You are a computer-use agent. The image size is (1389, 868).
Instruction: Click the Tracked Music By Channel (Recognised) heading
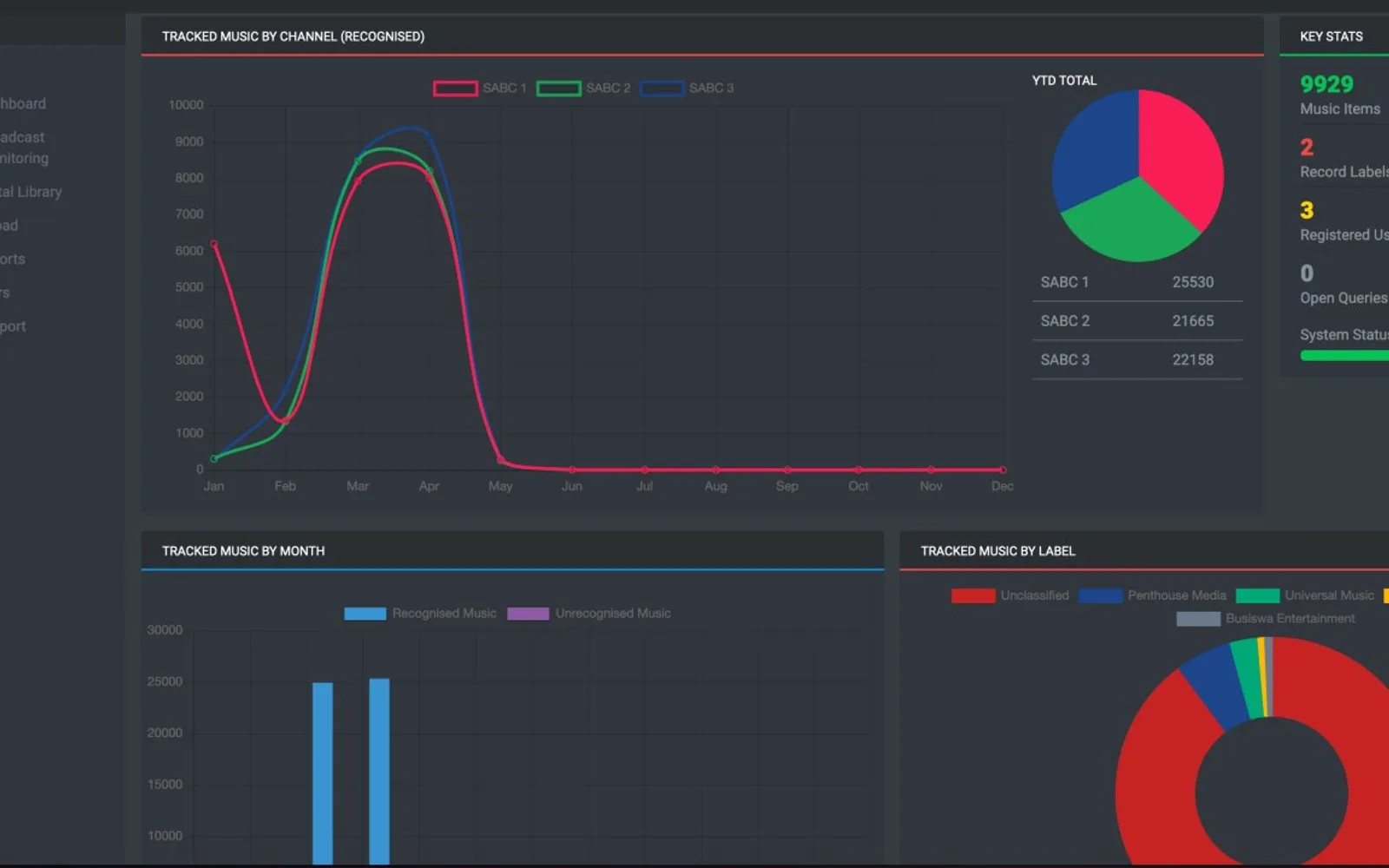pyautogui.click(x=293, y=36)
